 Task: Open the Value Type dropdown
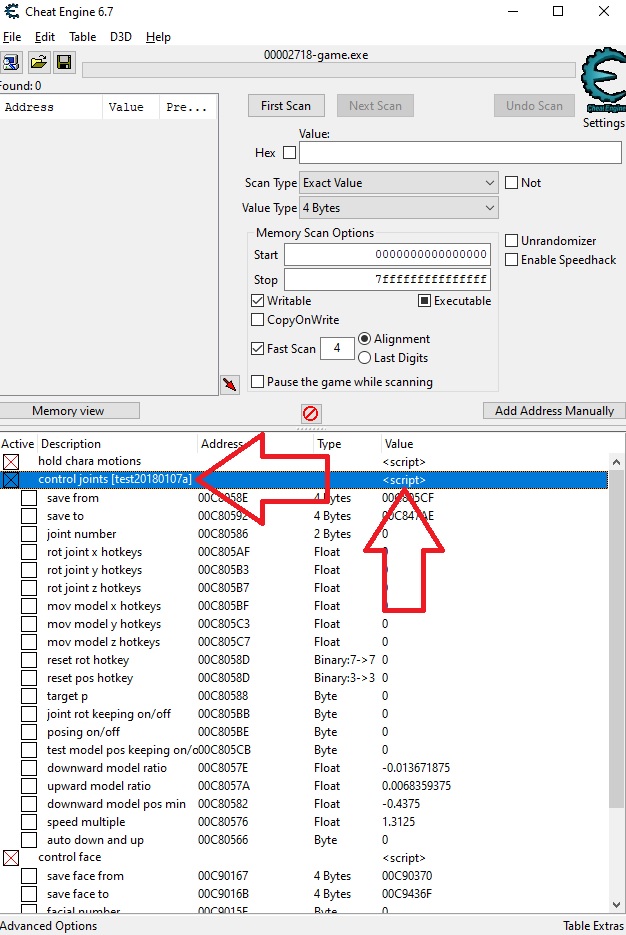tap(399, 208)
